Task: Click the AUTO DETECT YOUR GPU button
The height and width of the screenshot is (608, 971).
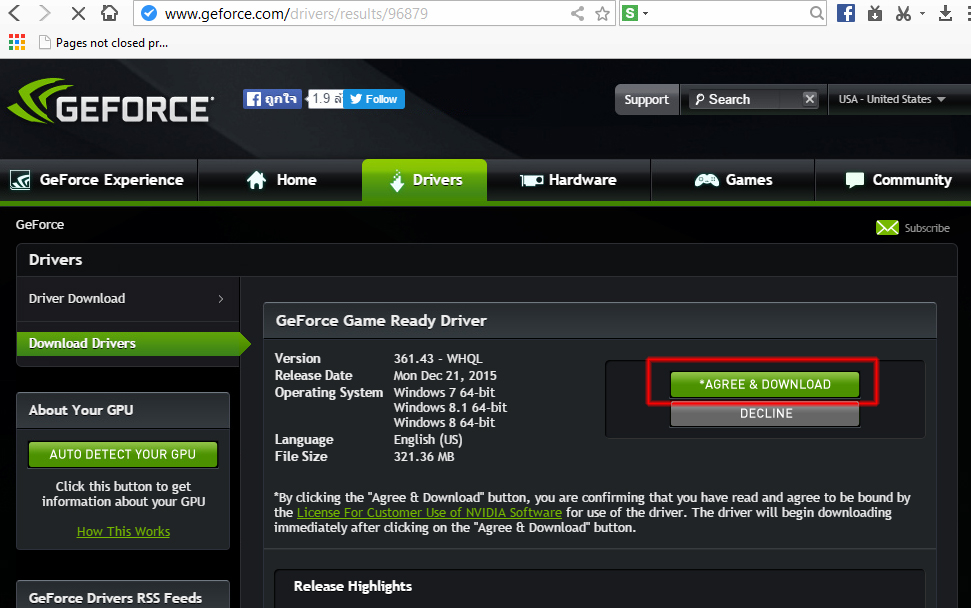Action: [123, 454]
